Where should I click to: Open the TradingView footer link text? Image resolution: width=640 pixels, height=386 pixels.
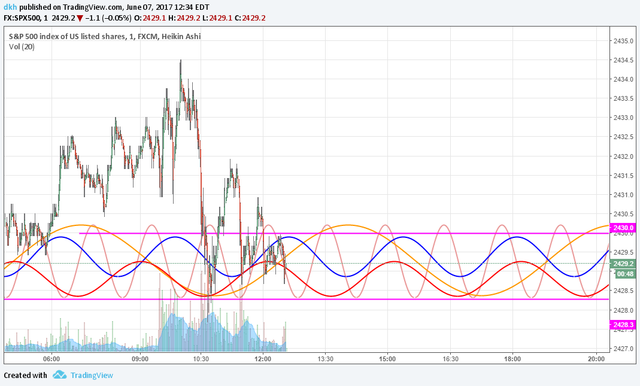tap(92, 375)
